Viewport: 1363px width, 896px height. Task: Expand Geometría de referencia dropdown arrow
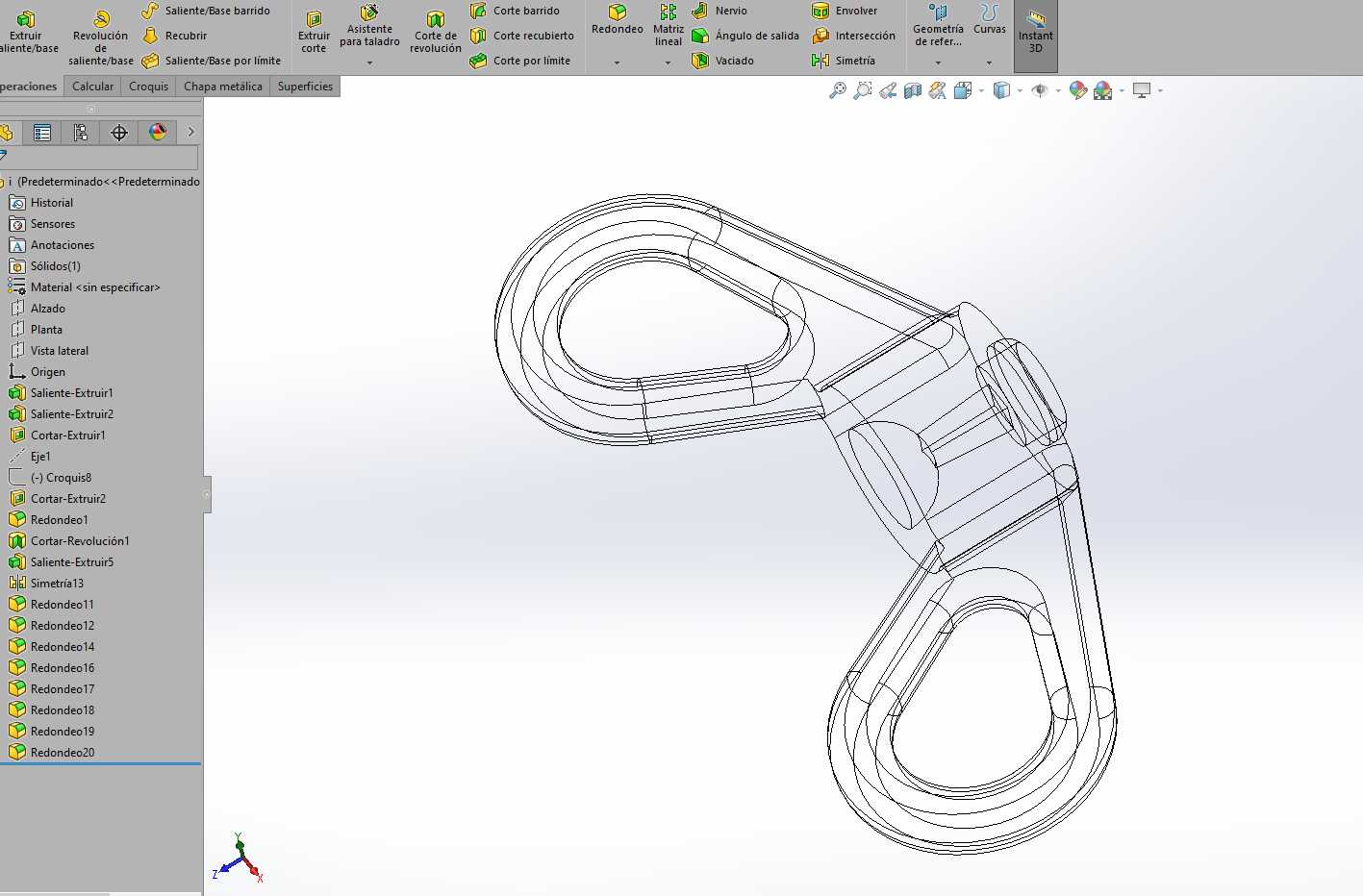pos(938,63)
